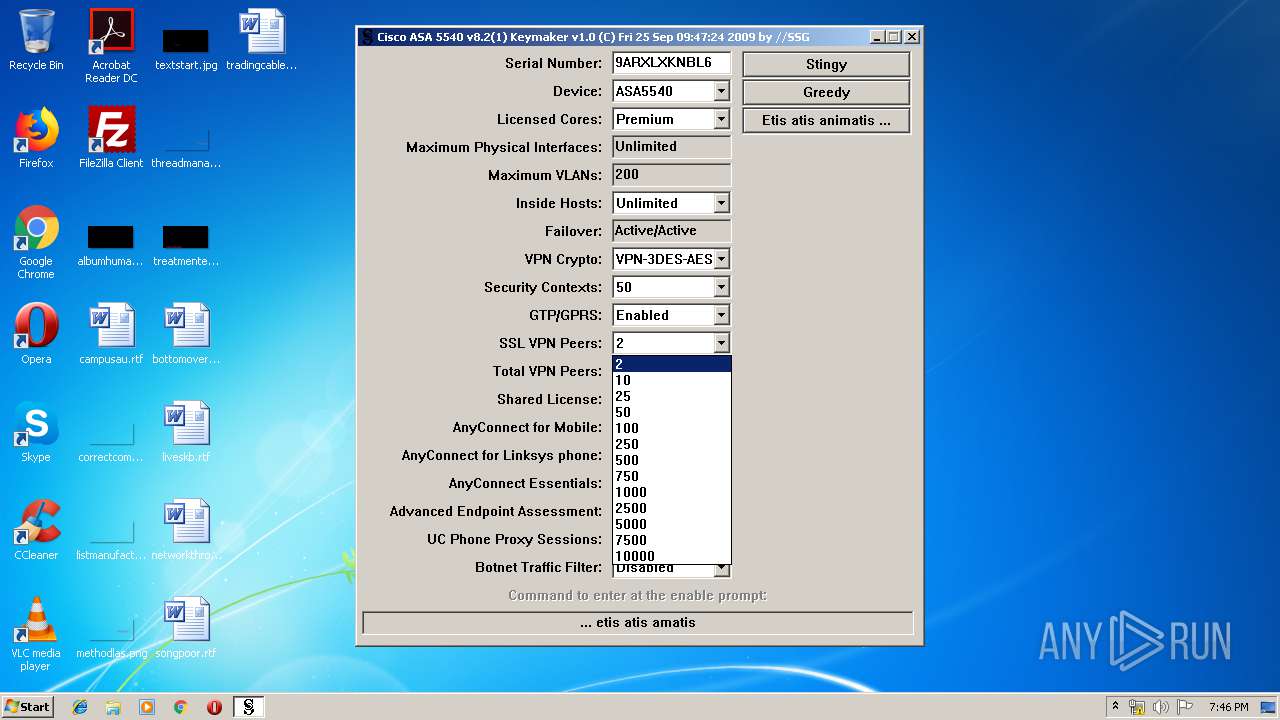Open the Opera desktop shortcut
This screenshot has height=720, width=1280.
(36, 334)
